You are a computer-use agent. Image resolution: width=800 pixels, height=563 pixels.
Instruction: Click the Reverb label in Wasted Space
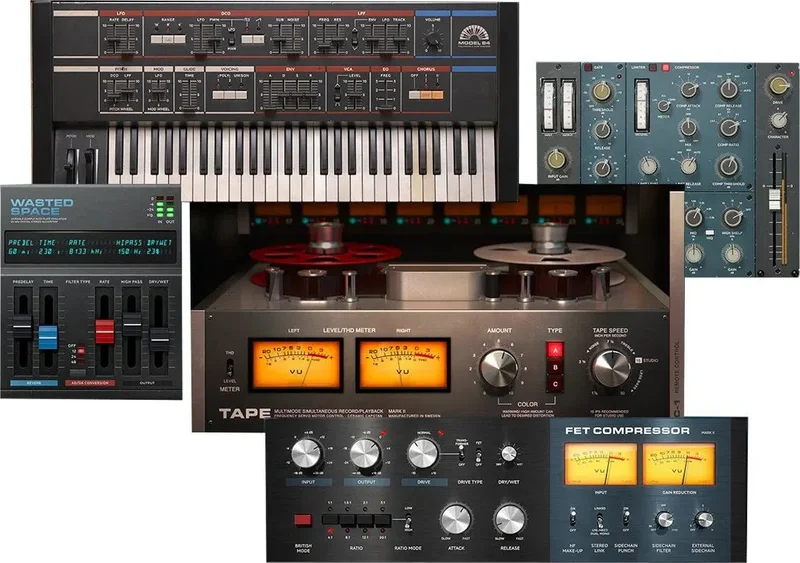(34, 383)
